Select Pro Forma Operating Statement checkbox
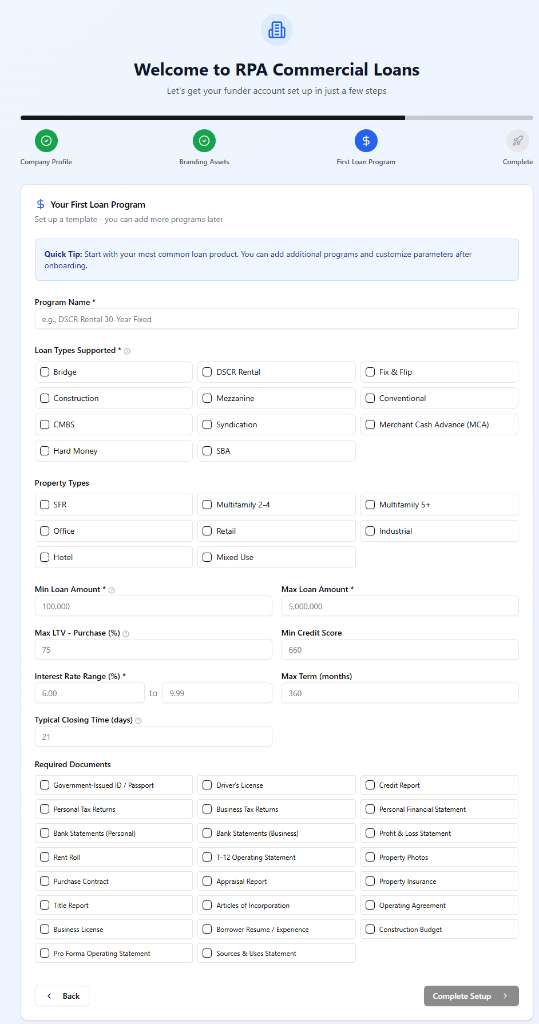 [44, 953]
